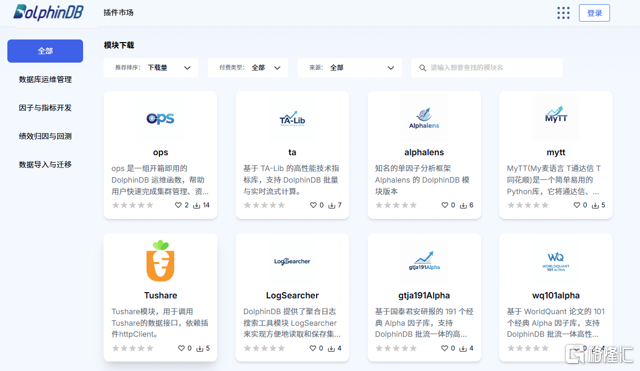Viewport: 640px width, 371px height.
Task: Rate gtja191Alpha module using star rating
Action: tap(396, 348)
